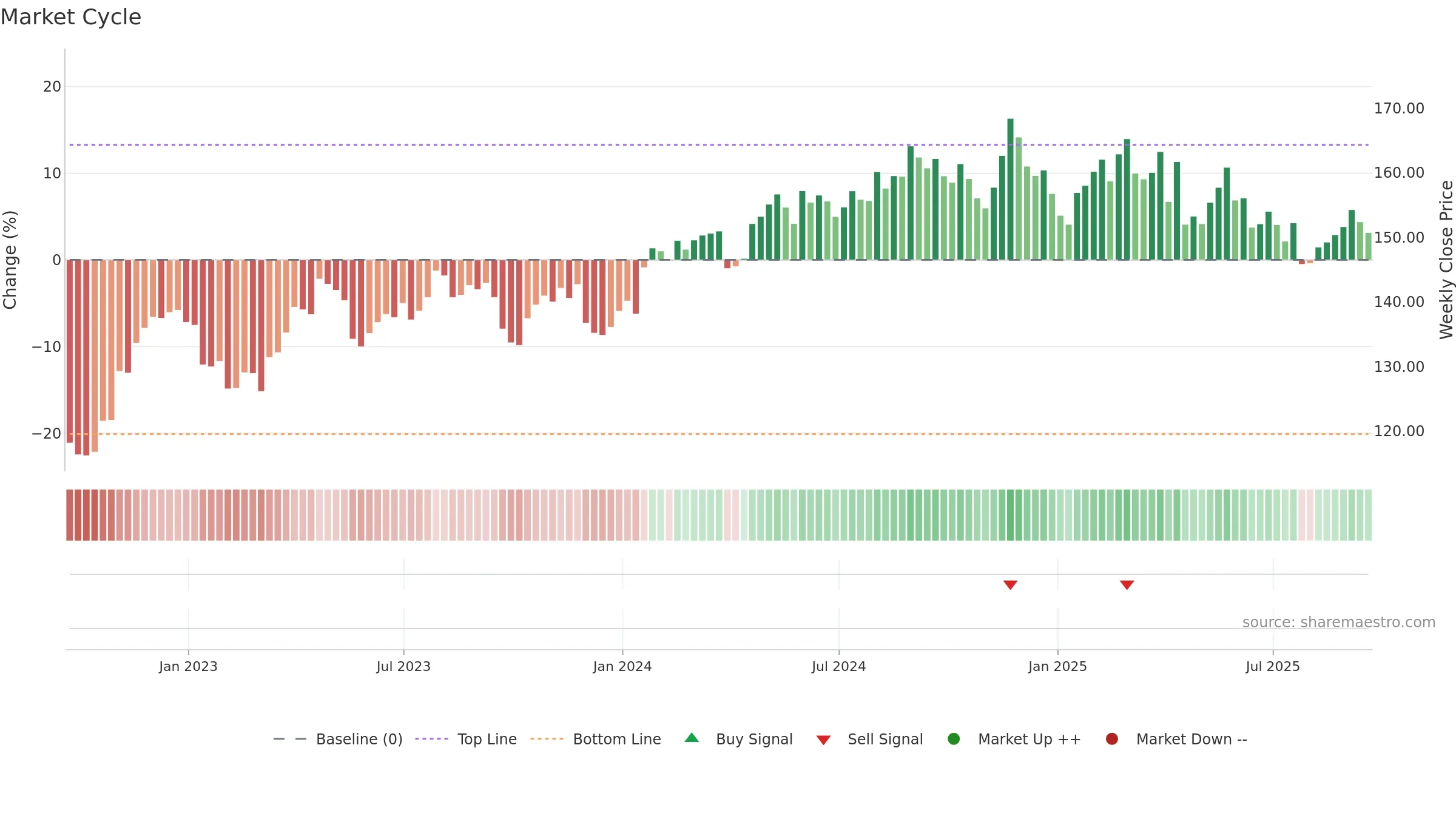
Task: Click the 170.00 price axis label
Action: tap(1399, 108)
